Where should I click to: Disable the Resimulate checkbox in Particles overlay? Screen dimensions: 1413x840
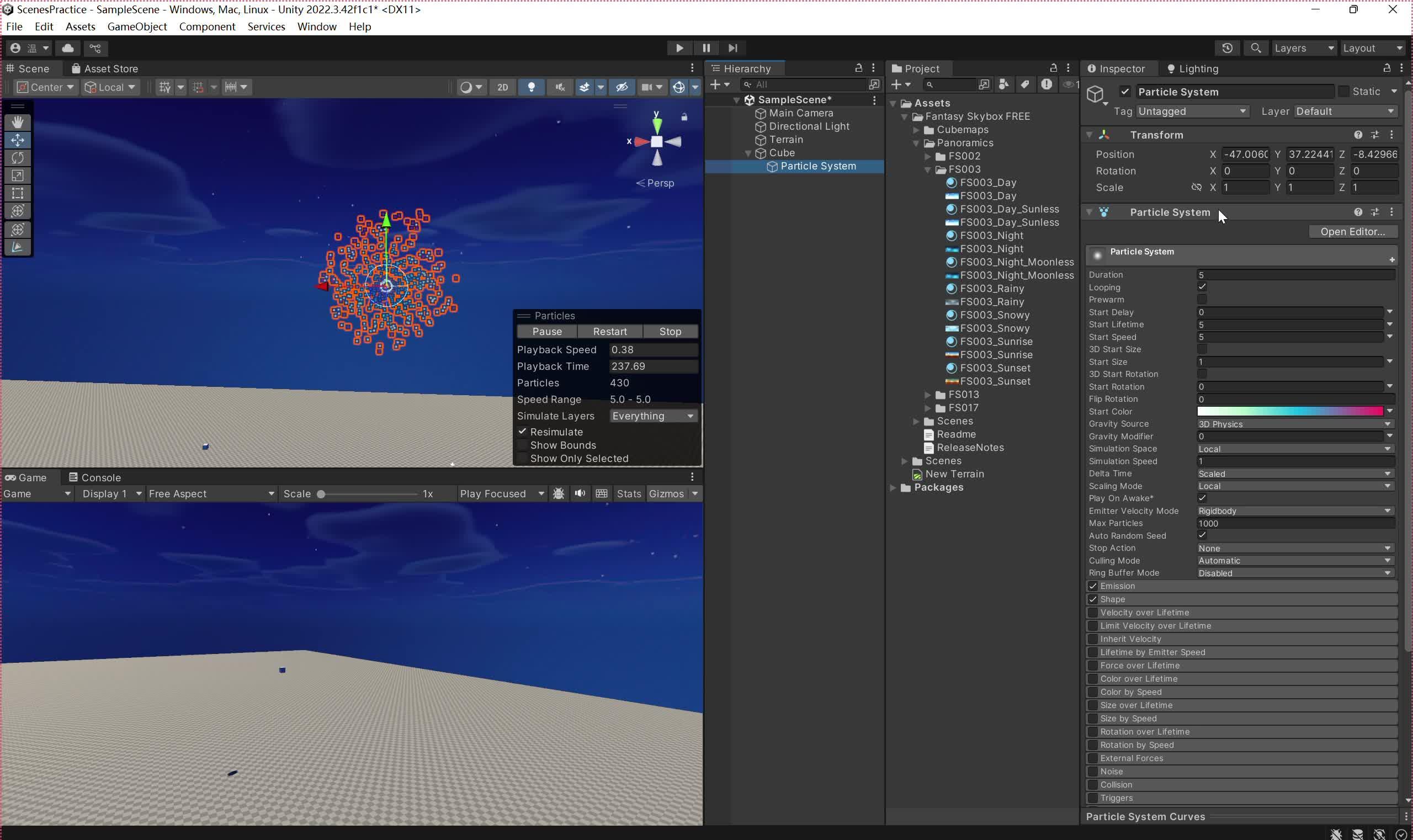point(523,432)
